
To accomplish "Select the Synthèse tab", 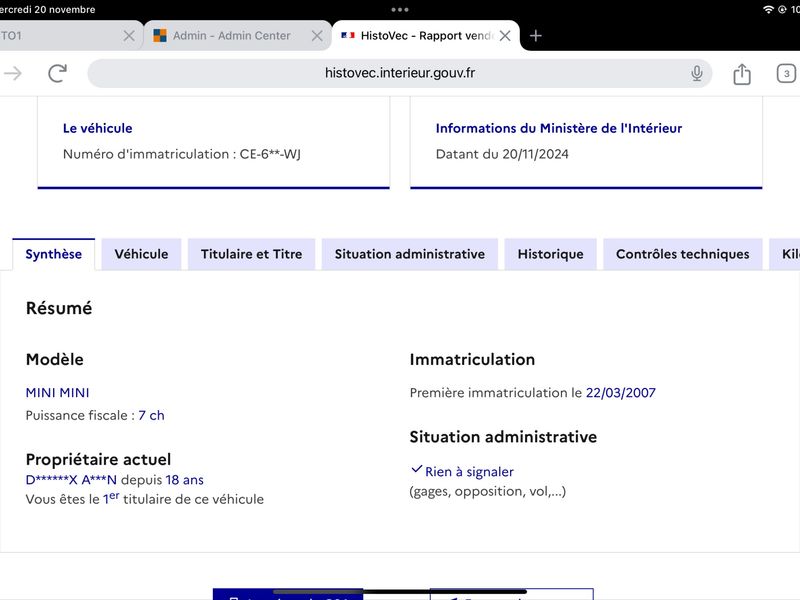I will point(54,254).
